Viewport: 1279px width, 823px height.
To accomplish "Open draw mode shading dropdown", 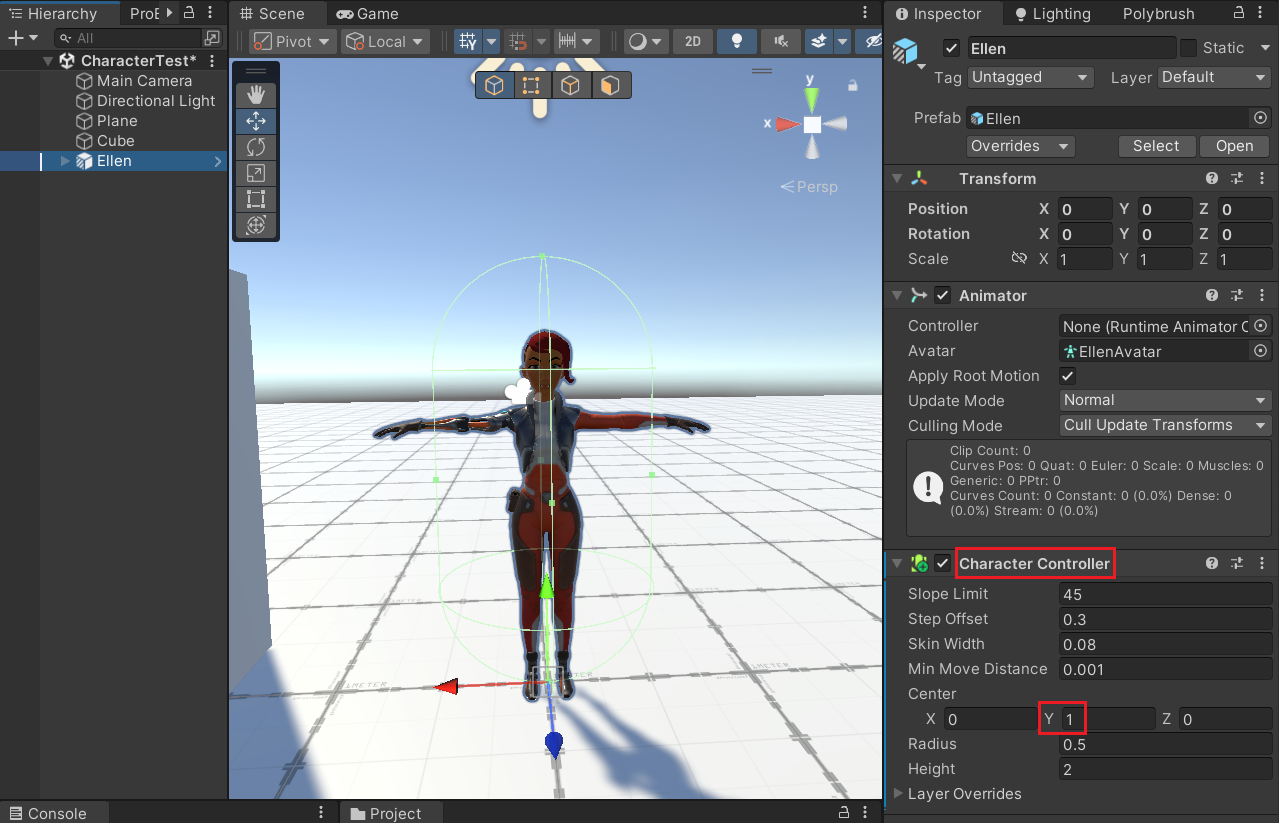I will click(x=646, y=42).
